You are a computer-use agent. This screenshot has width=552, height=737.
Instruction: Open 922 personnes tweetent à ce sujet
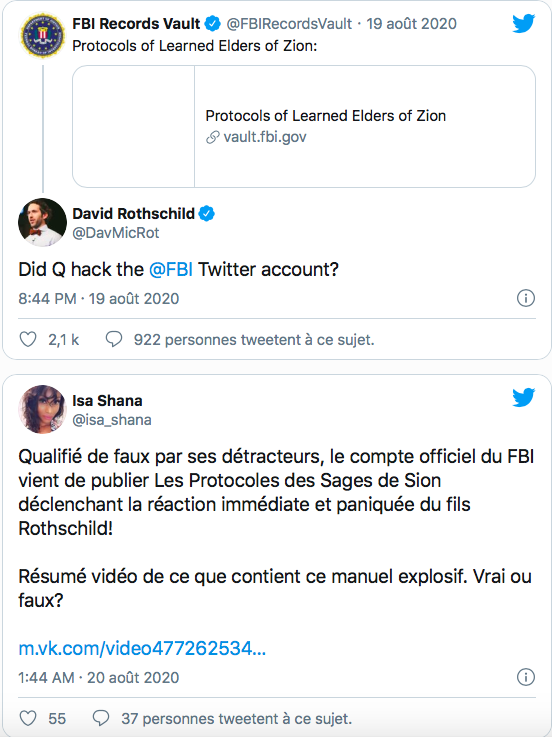(254, 339)
